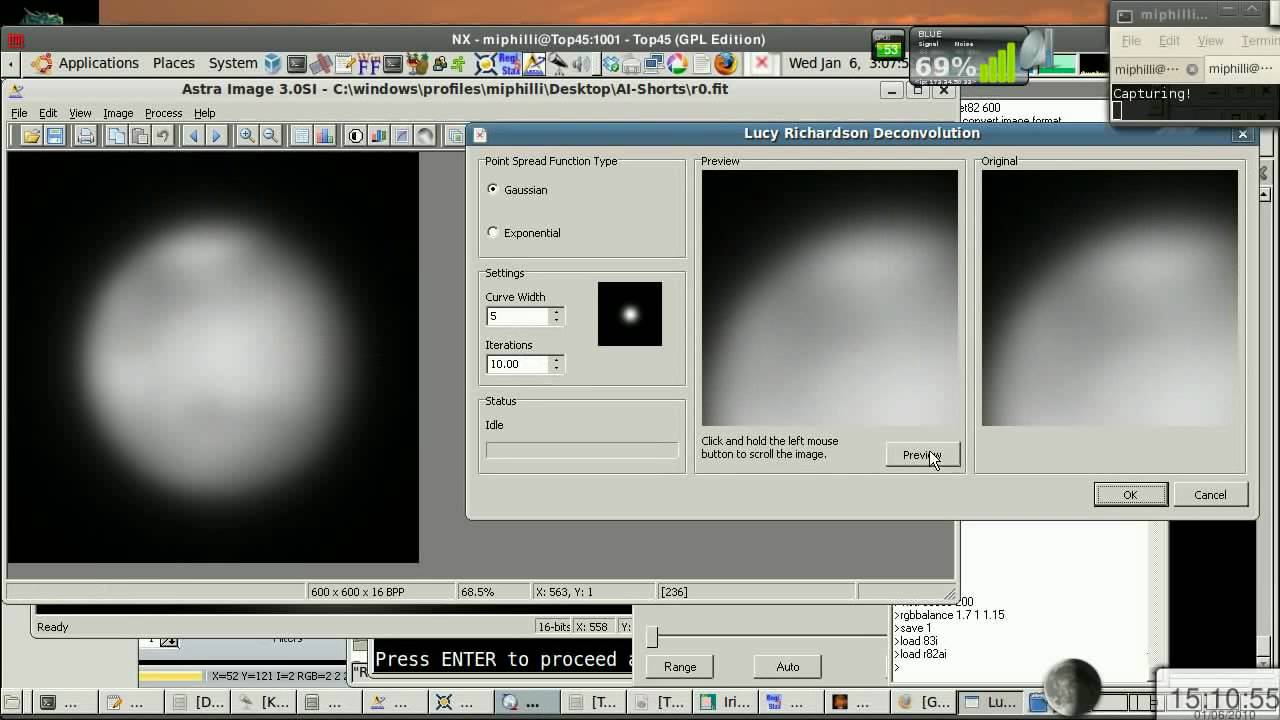1280x720 pixels.
Task: Print the image via the printer toolbar icon
Action: pyautogui.click(x=86, y=136)
